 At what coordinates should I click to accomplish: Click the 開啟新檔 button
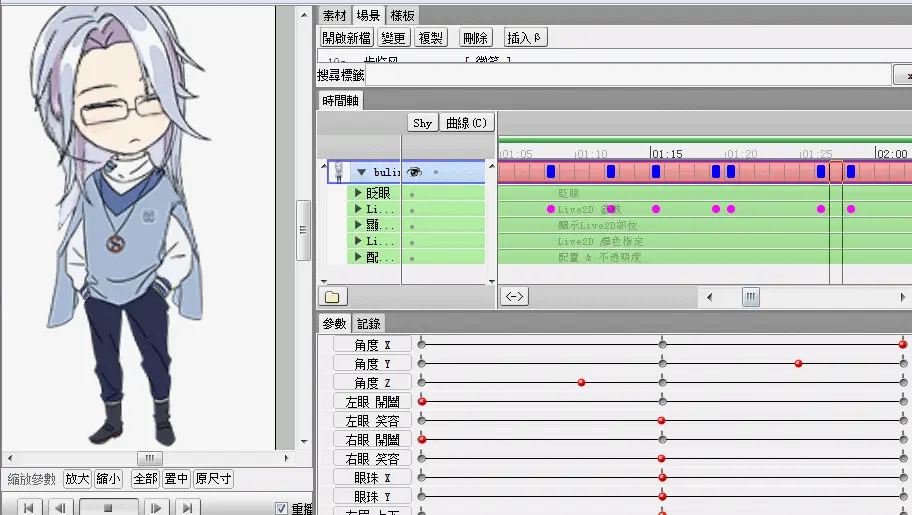click(x=347, y=38)
